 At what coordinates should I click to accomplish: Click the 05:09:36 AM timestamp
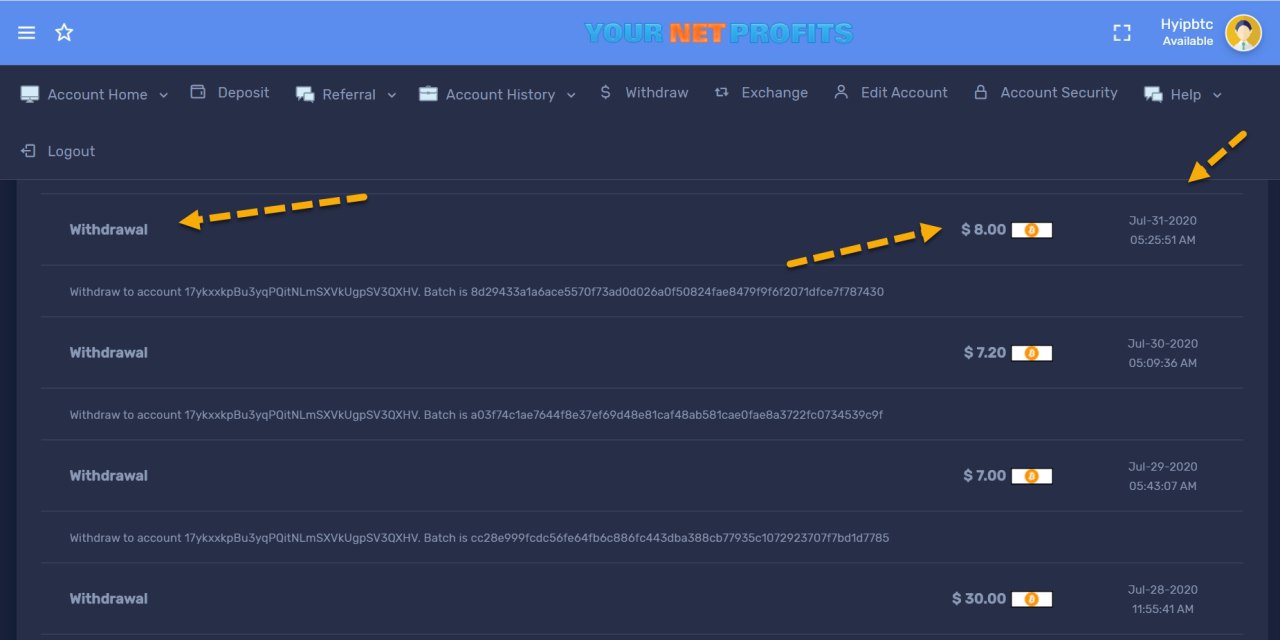[x=1163, y=363]
